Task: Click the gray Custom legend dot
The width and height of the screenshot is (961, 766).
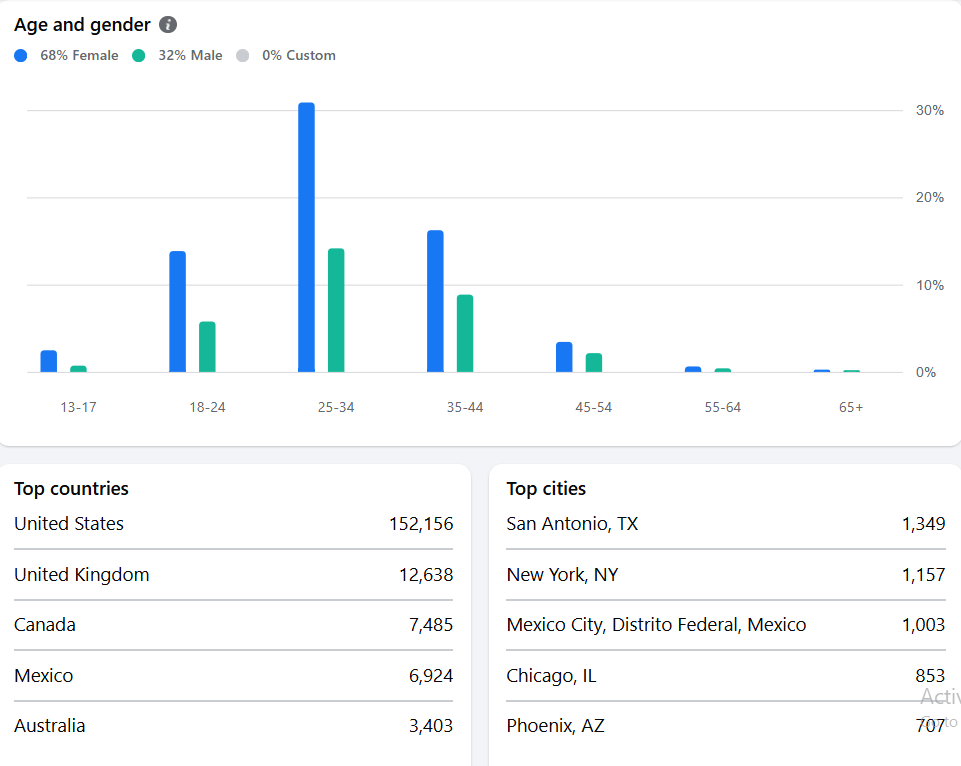Action: pyautogui.click(x=243, y=56)
